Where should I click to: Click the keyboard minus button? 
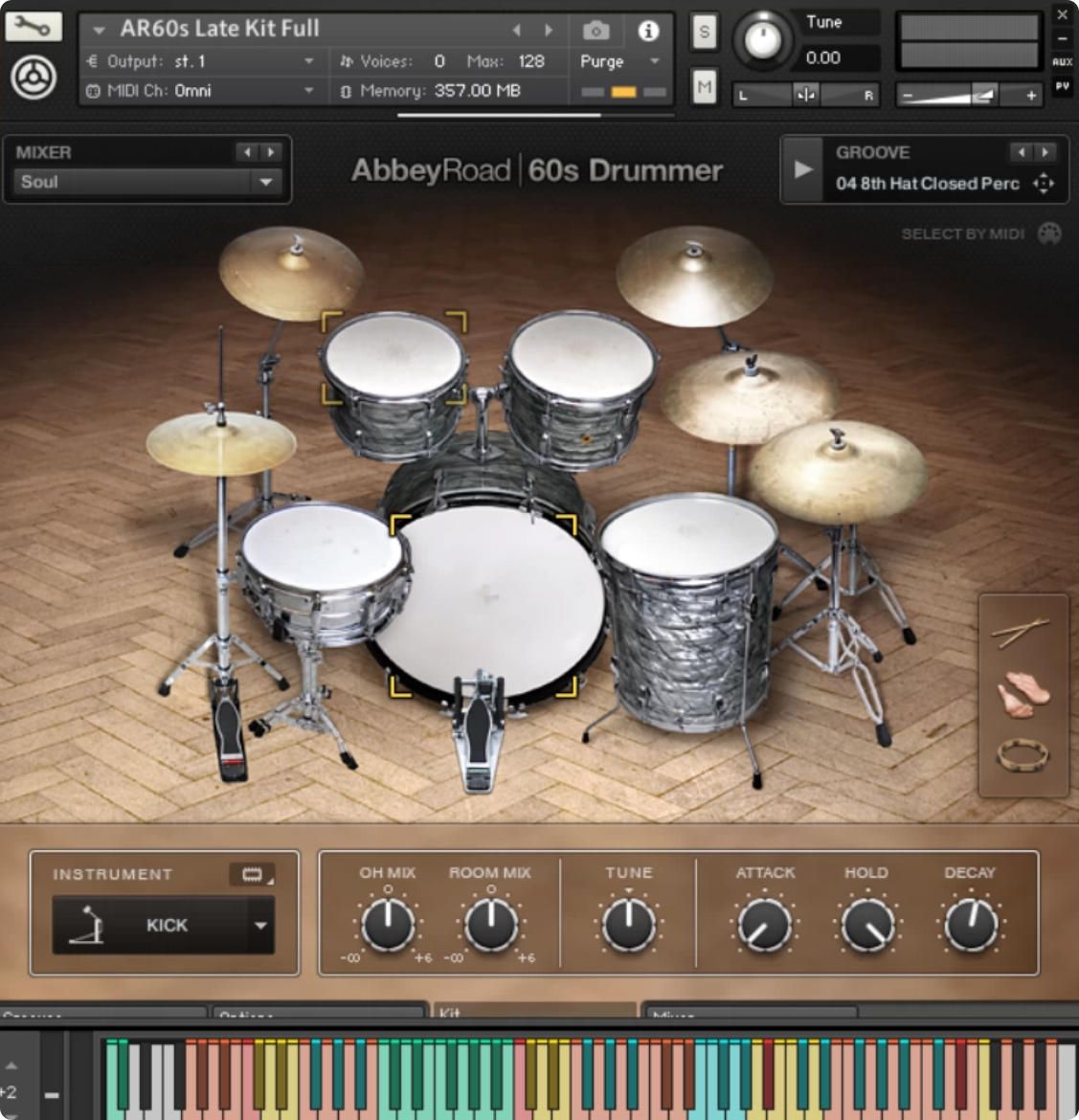[52, 1094]
